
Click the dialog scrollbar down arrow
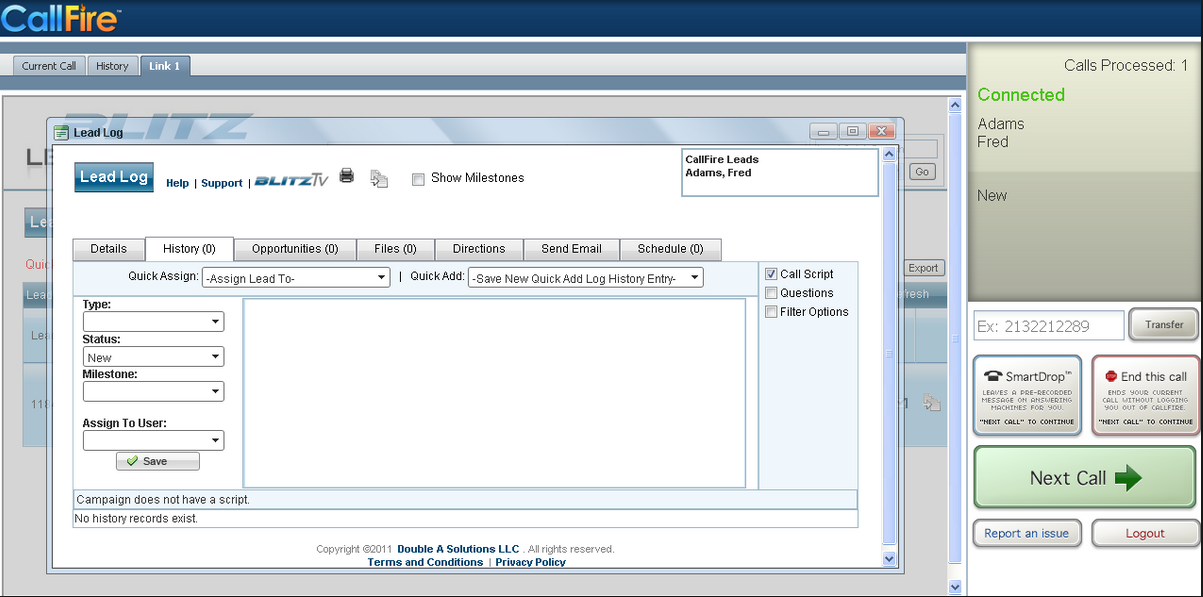[x=890, y=560]
